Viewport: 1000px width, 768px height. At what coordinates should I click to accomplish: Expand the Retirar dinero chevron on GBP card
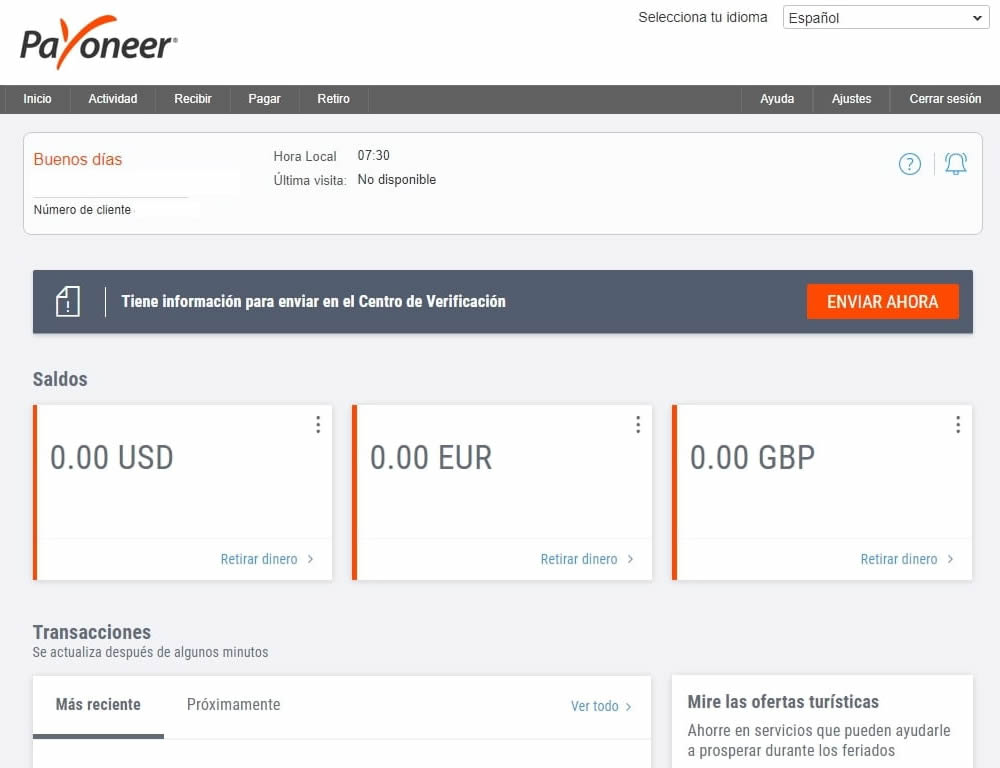[x=950, y=559]
